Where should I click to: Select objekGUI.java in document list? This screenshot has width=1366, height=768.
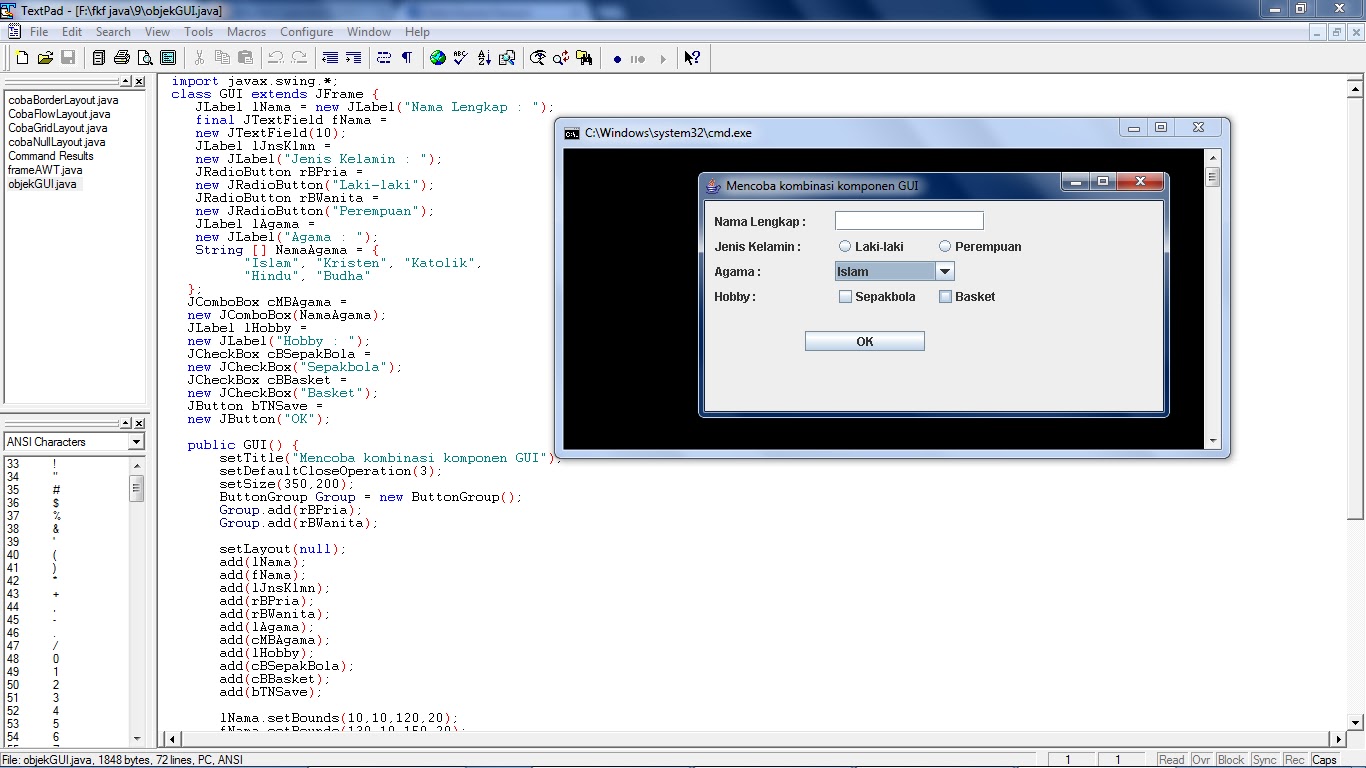[x=42, y=184]
